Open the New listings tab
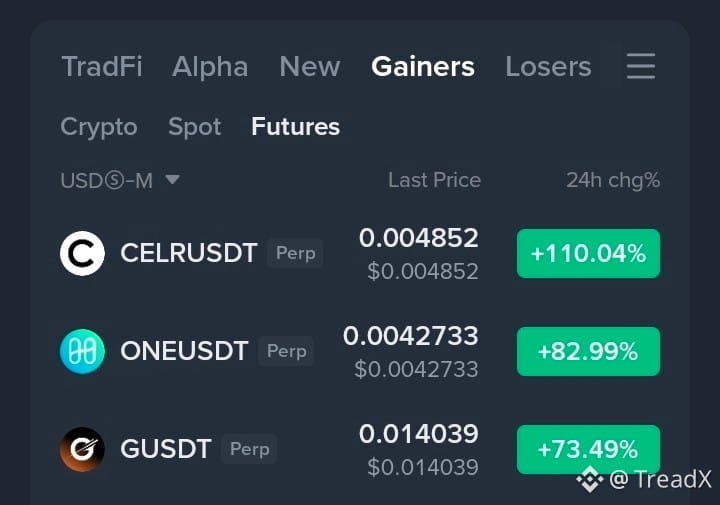Image resolution: width=720 pixels, height=505 pixels. click(310, 67)
